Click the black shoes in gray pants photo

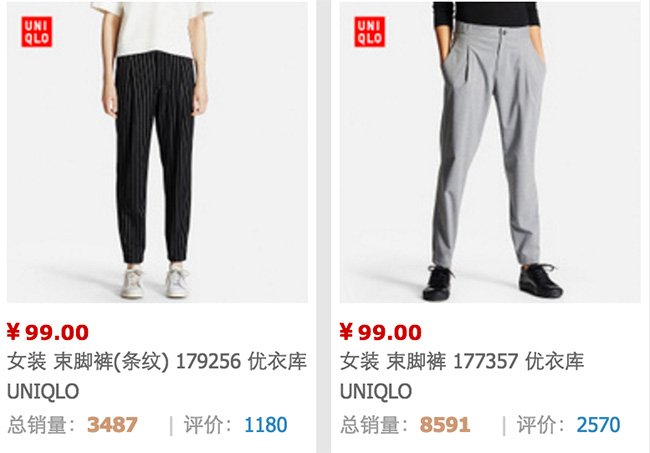pos(492,282)
